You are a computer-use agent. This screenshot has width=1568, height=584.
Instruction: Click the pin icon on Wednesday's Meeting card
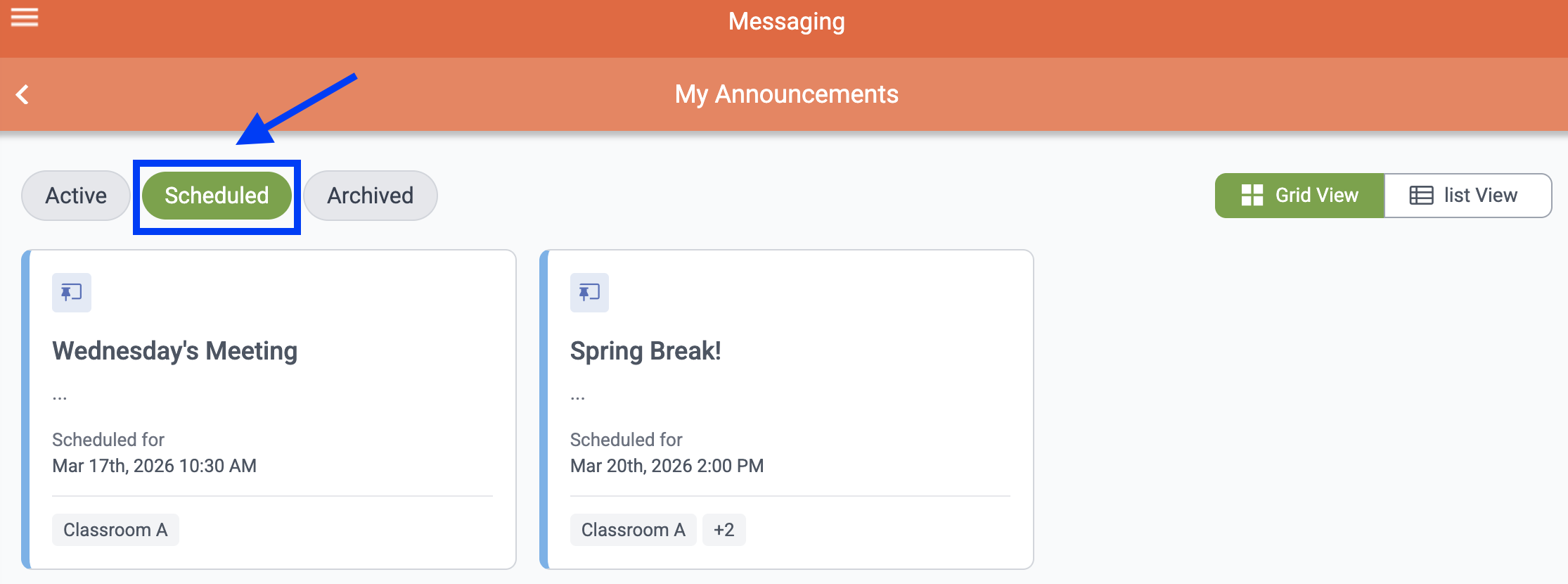click(72, 292)
